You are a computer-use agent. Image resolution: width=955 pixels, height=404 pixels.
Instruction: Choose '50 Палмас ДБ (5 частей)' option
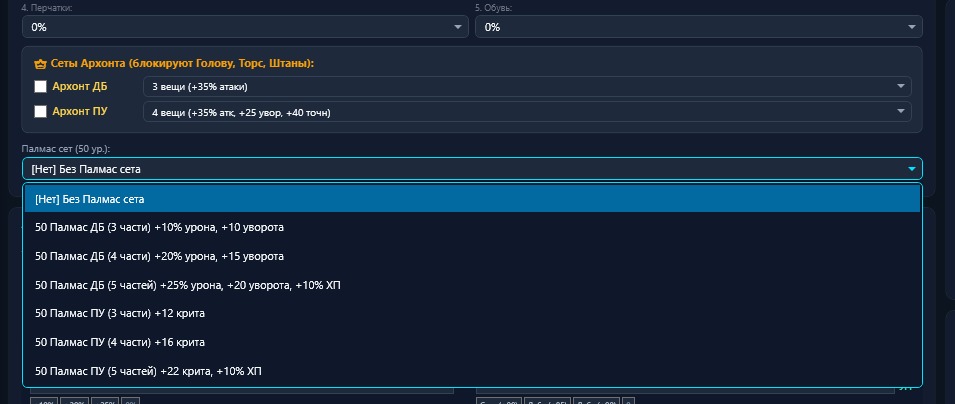click(472, 285)
